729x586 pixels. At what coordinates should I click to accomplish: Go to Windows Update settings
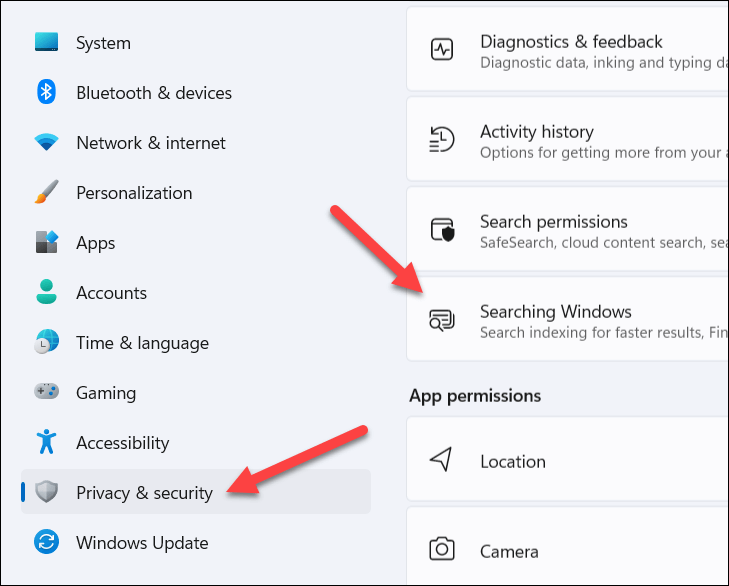(142, 543)
